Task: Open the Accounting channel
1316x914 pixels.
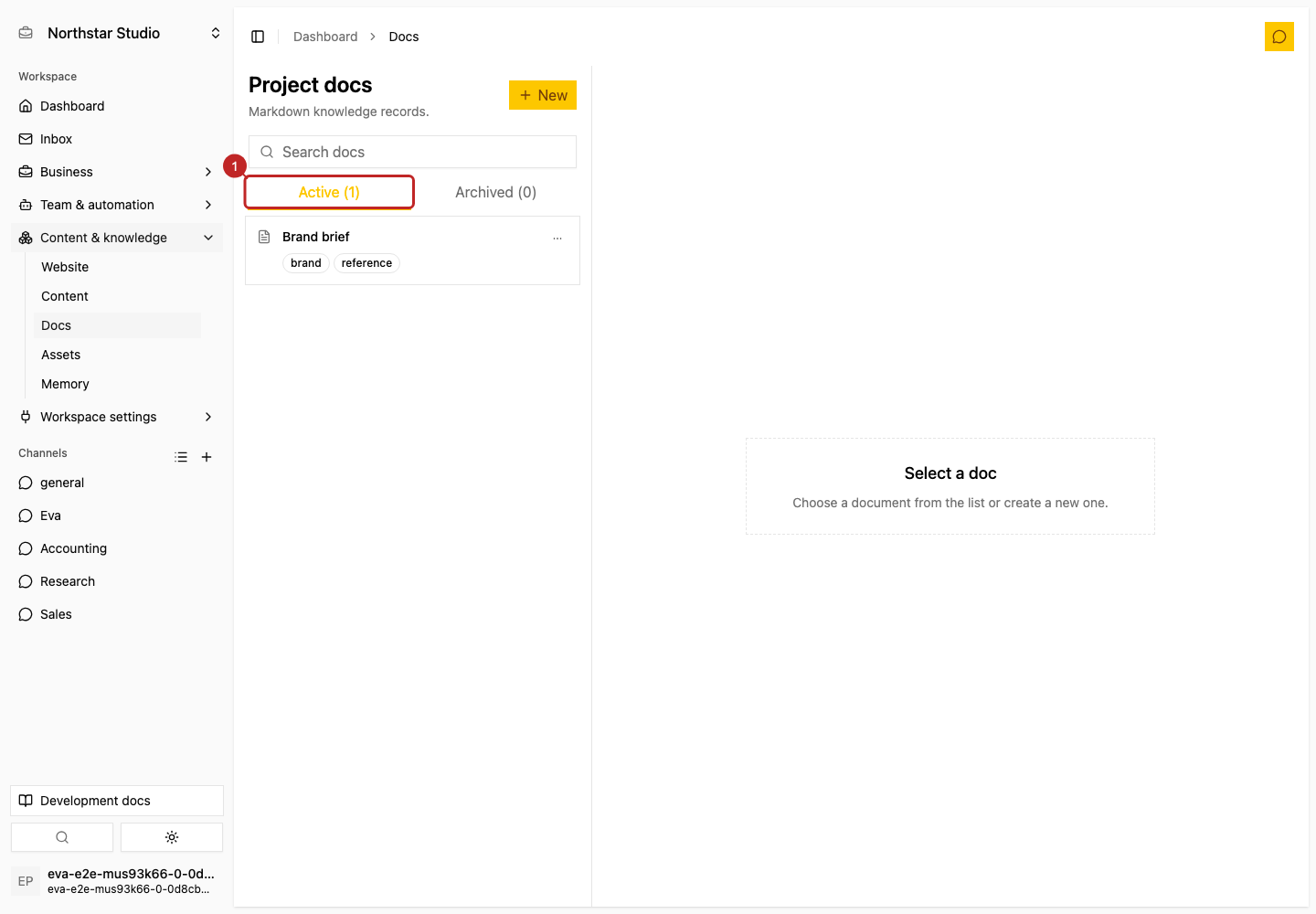Action: pyautogui.click(x=117, y=548)
